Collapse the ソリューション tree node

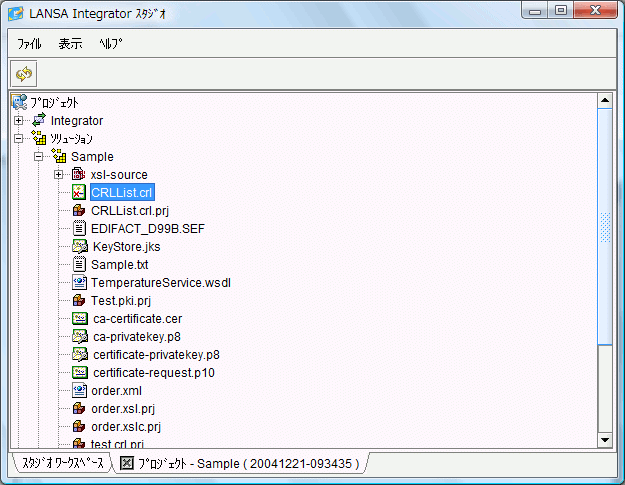[x=19, y=138]
